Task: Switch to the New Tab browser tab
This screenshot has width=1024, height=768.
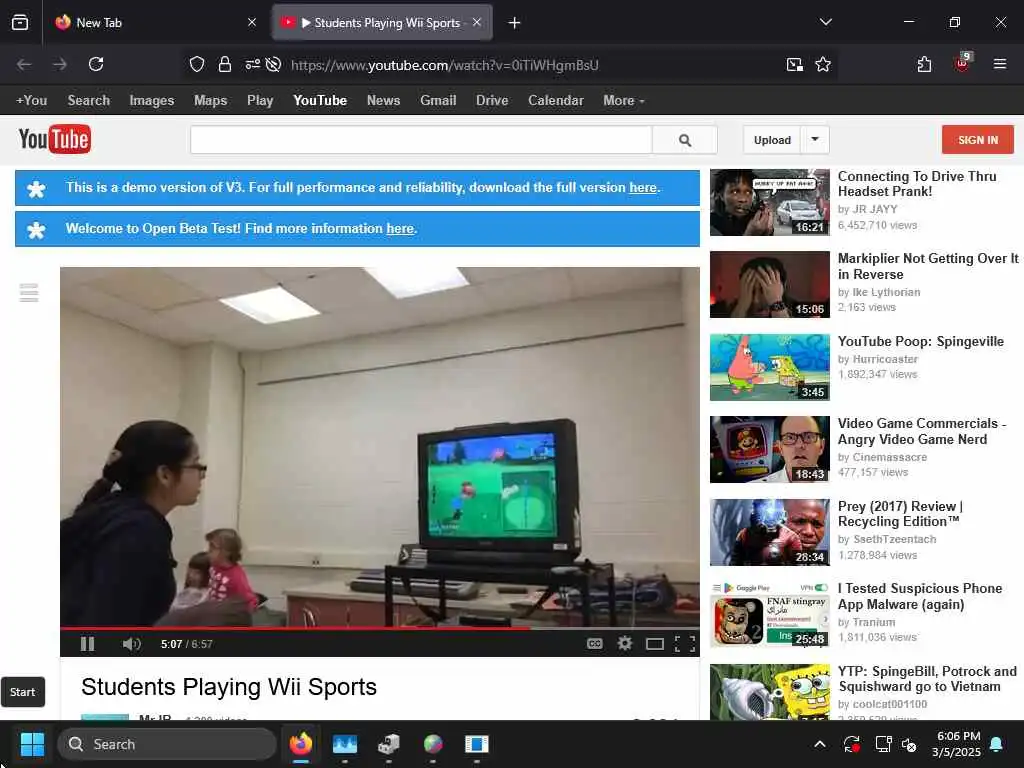Action: [155, 23]
